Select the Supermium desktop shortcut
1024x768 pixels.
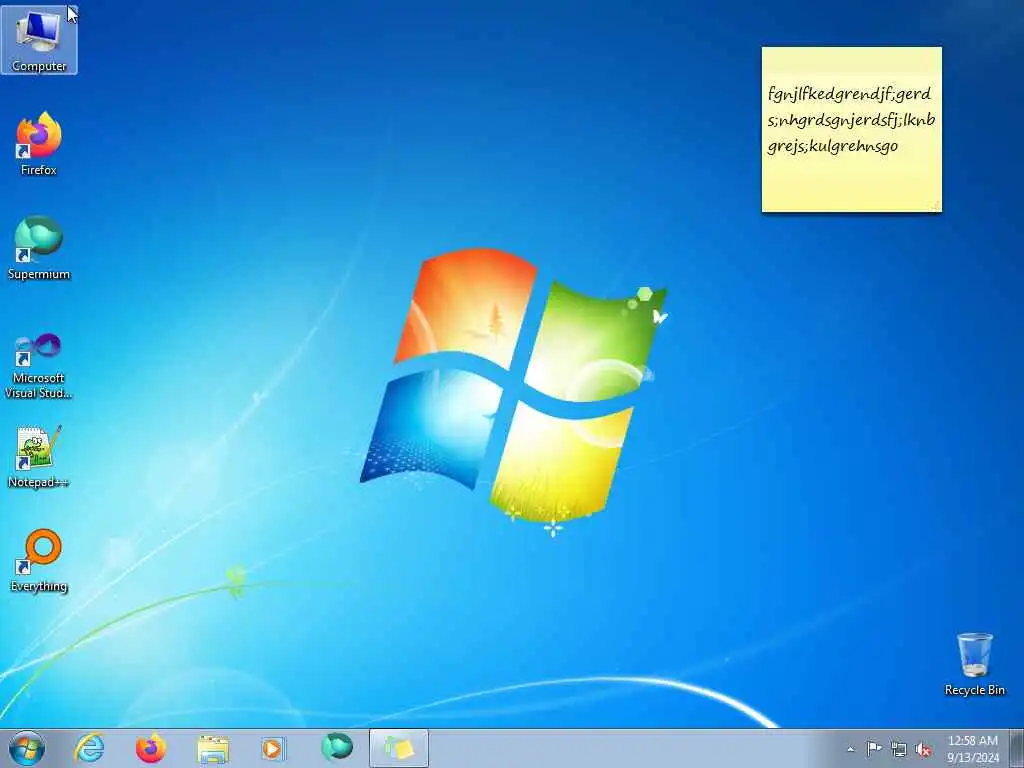click(x=39, y=248)
